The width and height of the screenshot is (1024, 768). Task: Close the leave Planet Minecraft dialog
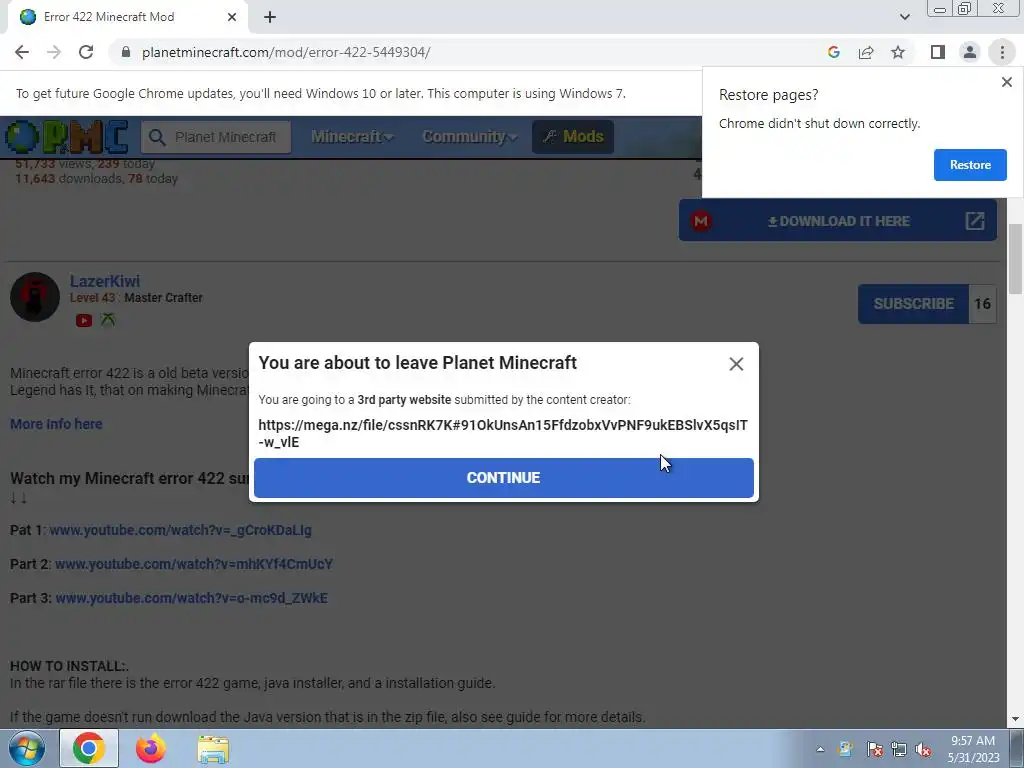(736, 364)
